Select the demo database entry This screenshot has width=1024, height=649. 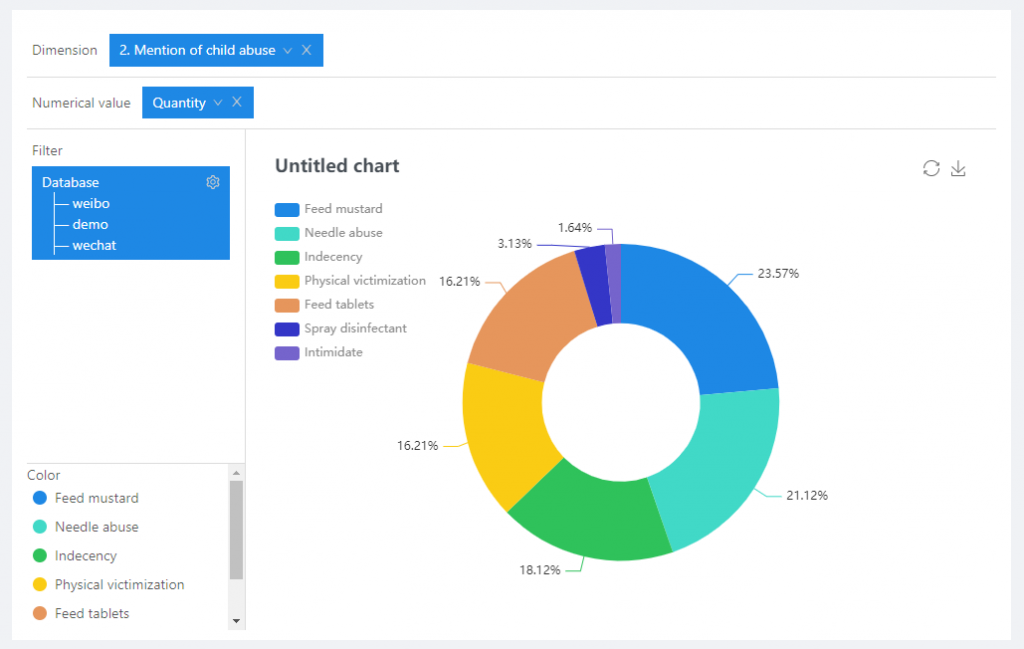90,224
